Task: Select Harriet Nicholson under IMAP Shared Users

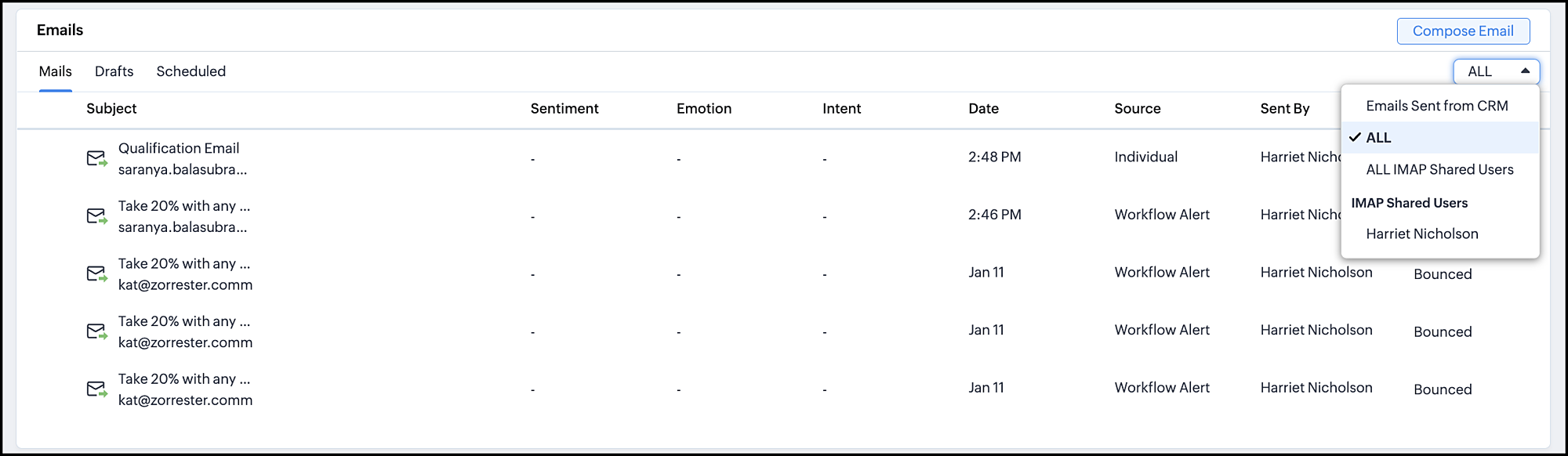Action: point(1421,233)
